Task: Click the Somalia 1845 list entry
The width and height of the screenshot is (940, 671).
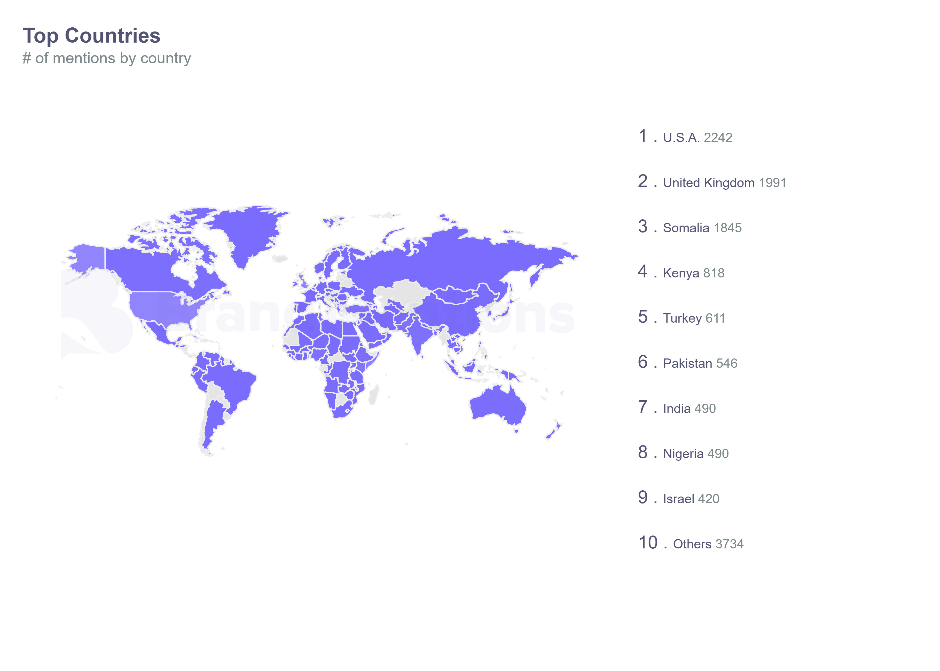Action: 702,228
